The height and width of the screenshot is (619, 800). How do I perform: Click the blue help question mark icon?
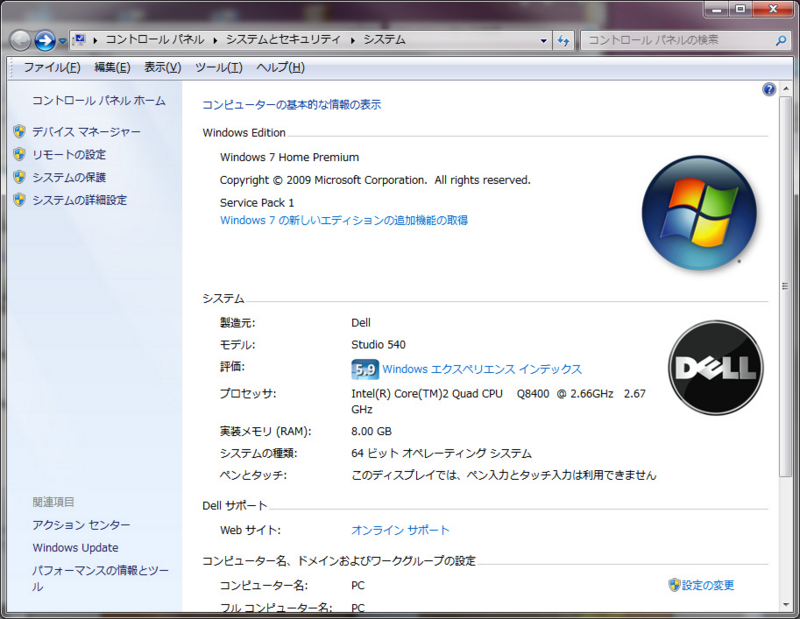pos(769,90)
